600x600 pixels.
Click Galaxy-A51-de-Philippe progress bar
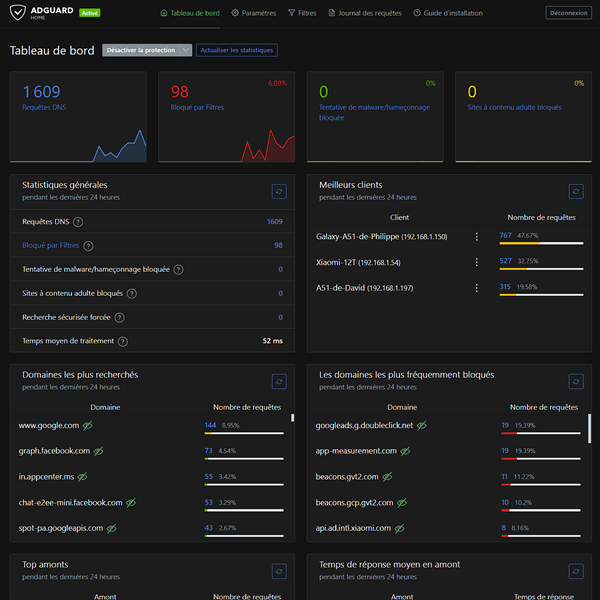click(x=541, y=243)
